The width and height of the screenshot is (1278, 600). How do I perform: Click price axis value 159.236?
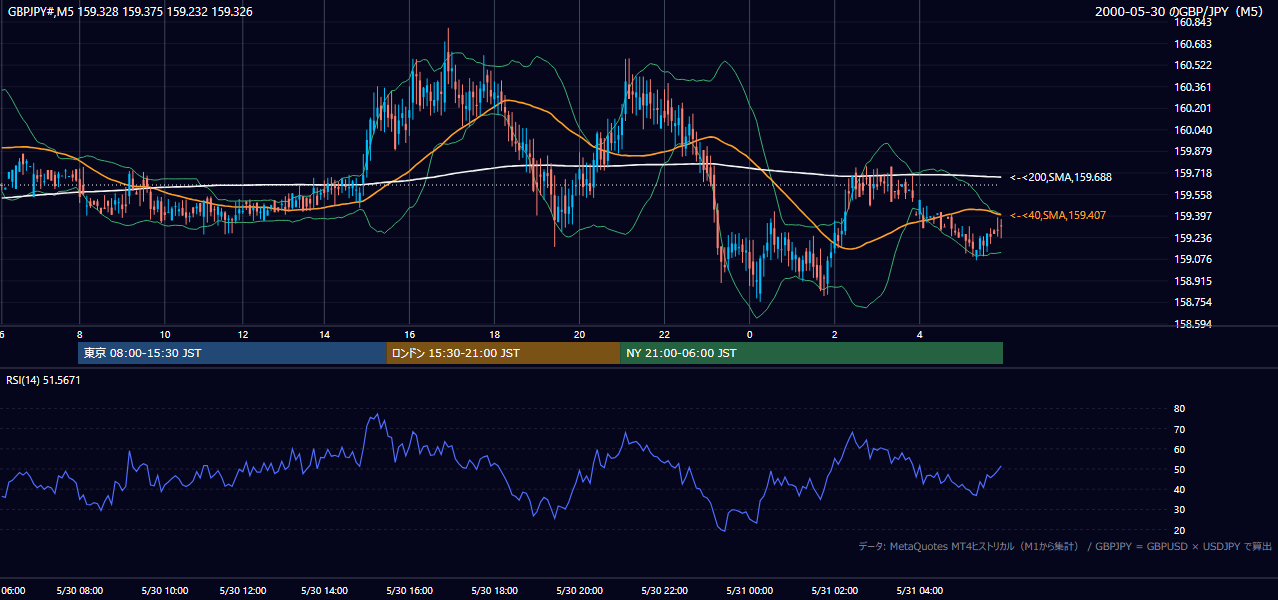(x=1193, y=238)
